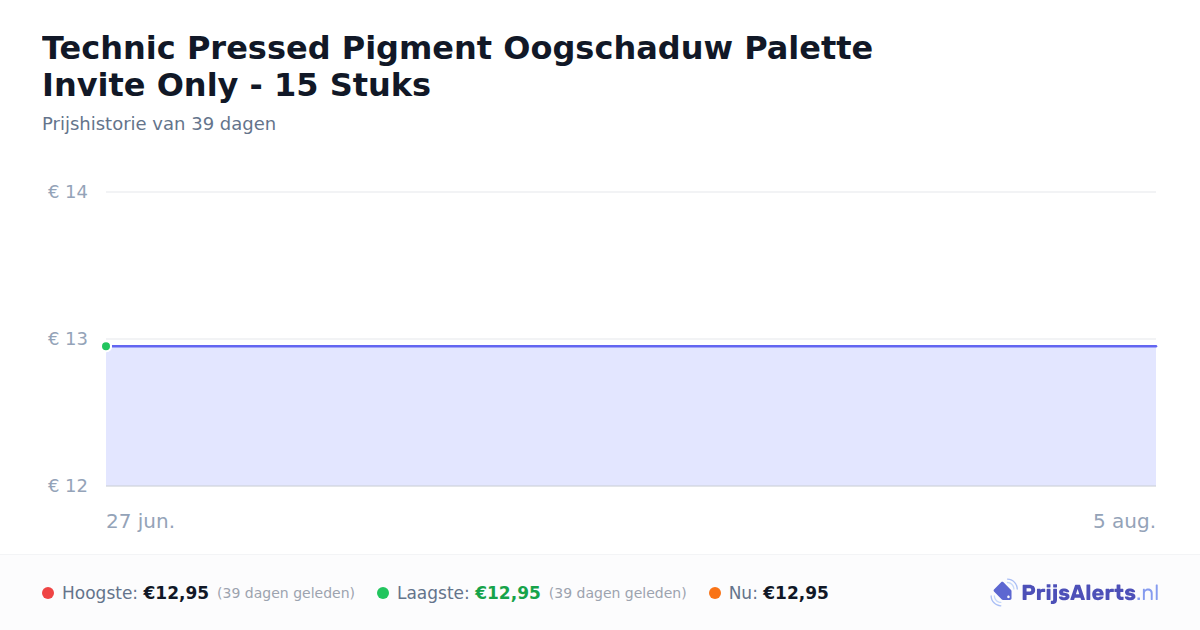The width and height of the screenshot is (1200, 630).
Task: Select the green data point on the chart line
Action: [x=106, y=346]
